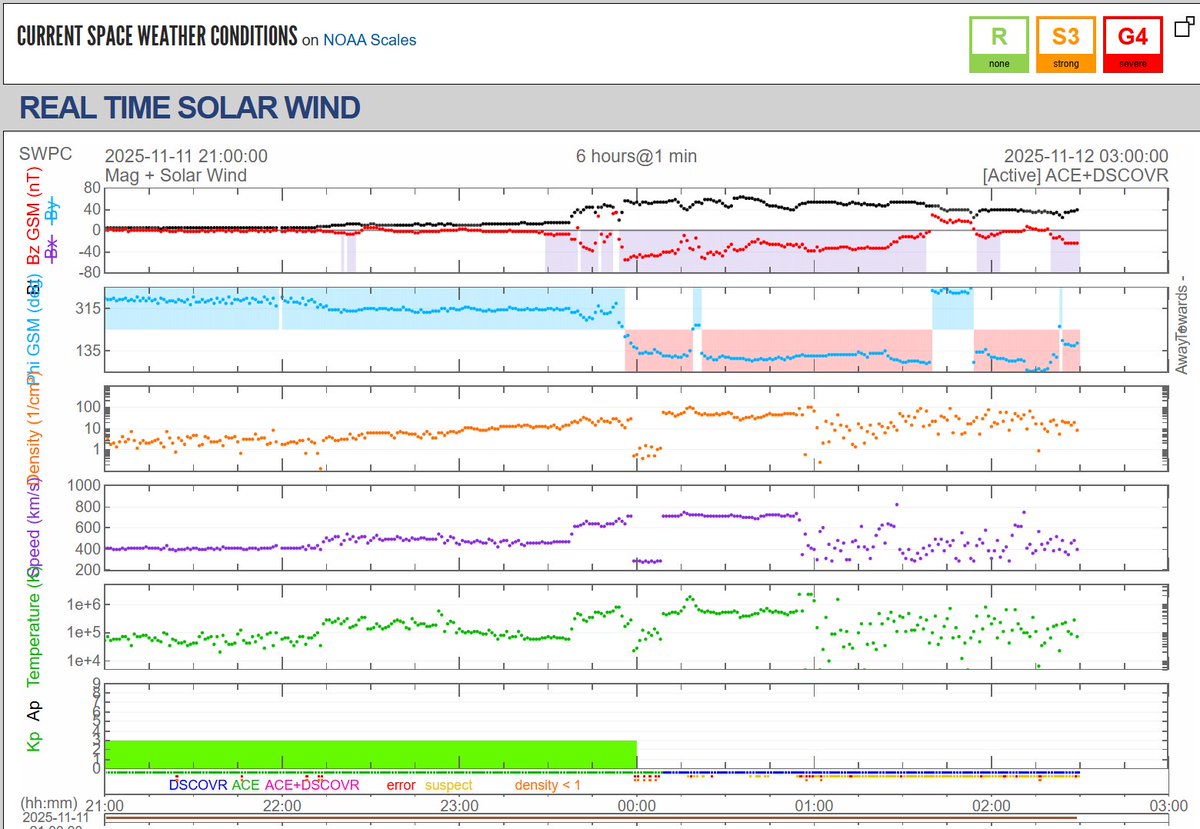This screenshot has height=829, width=1200.
Task: Open the 6 hours@1 min range selector
Action: [x=638, y=156]
